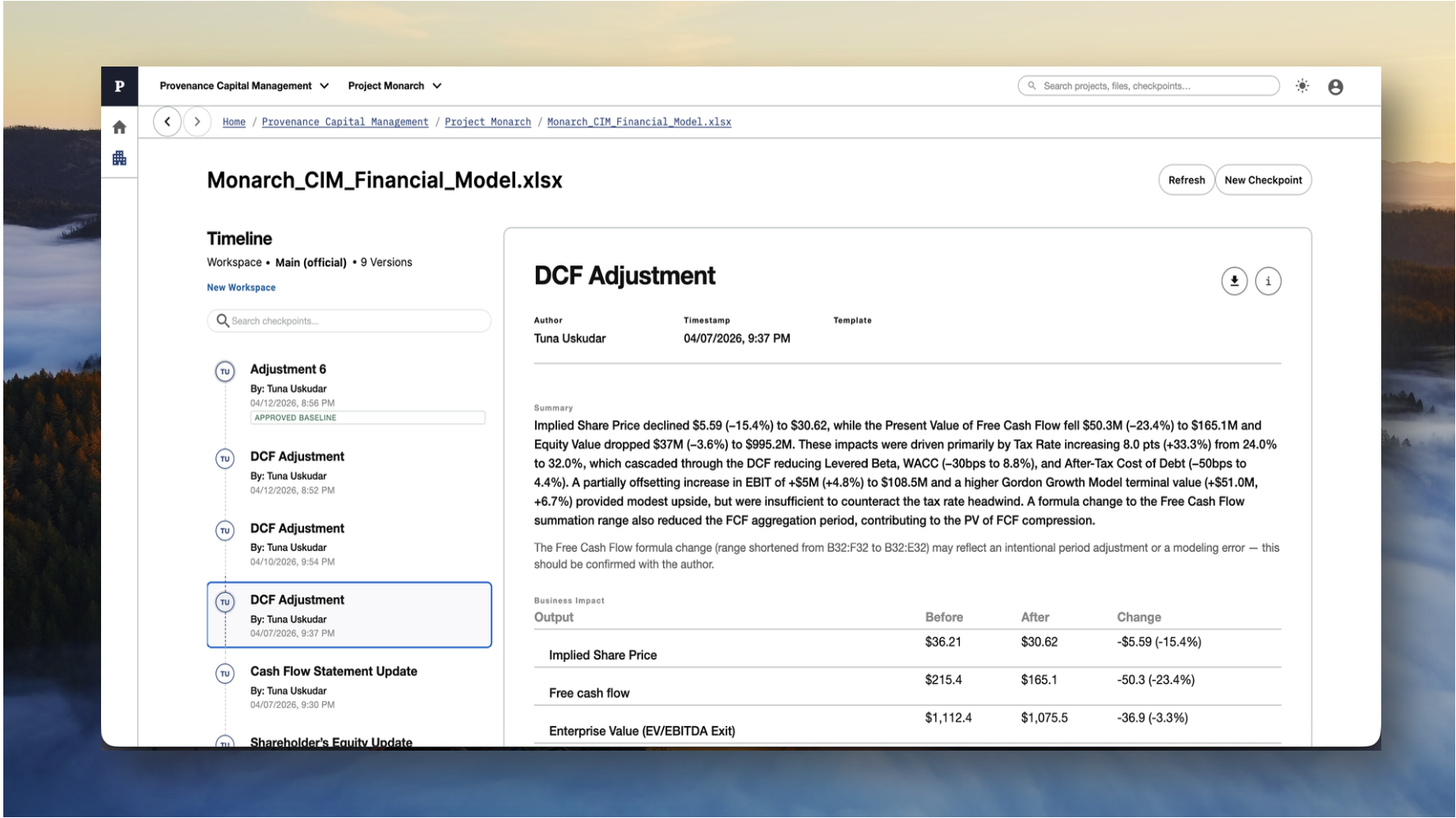Click TU avatar of 04/10/2026 9:54 PM checkpoint

click(225, 531)
